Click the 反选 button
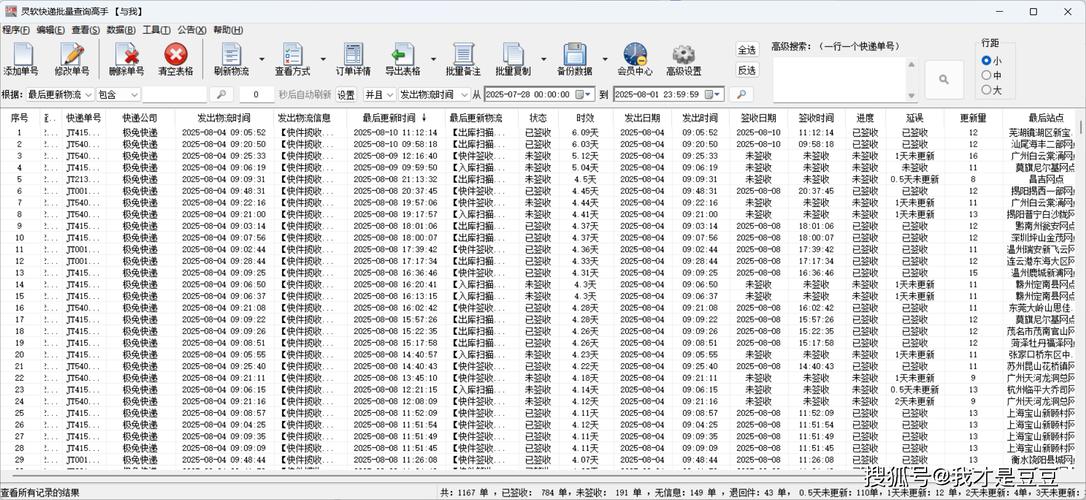 pyautogui.click(x=747, y=70)
